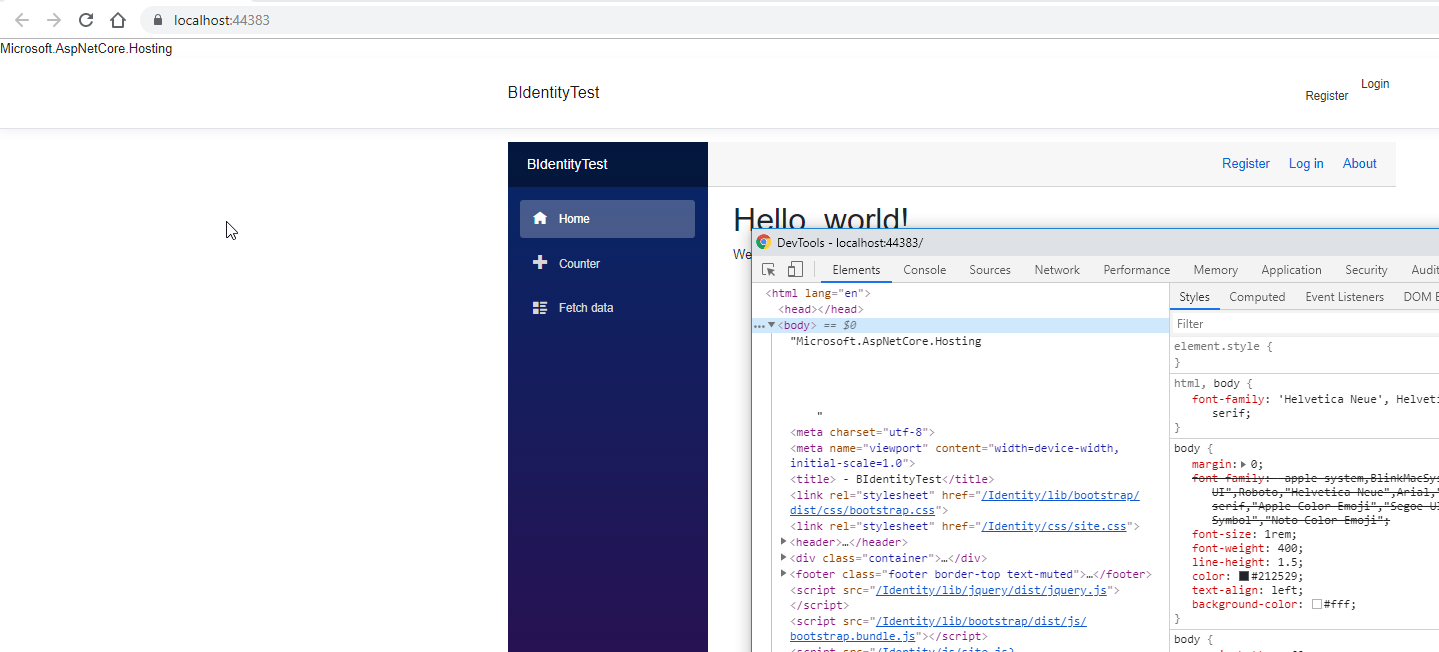Select the title element row

[x=891, y=479]
